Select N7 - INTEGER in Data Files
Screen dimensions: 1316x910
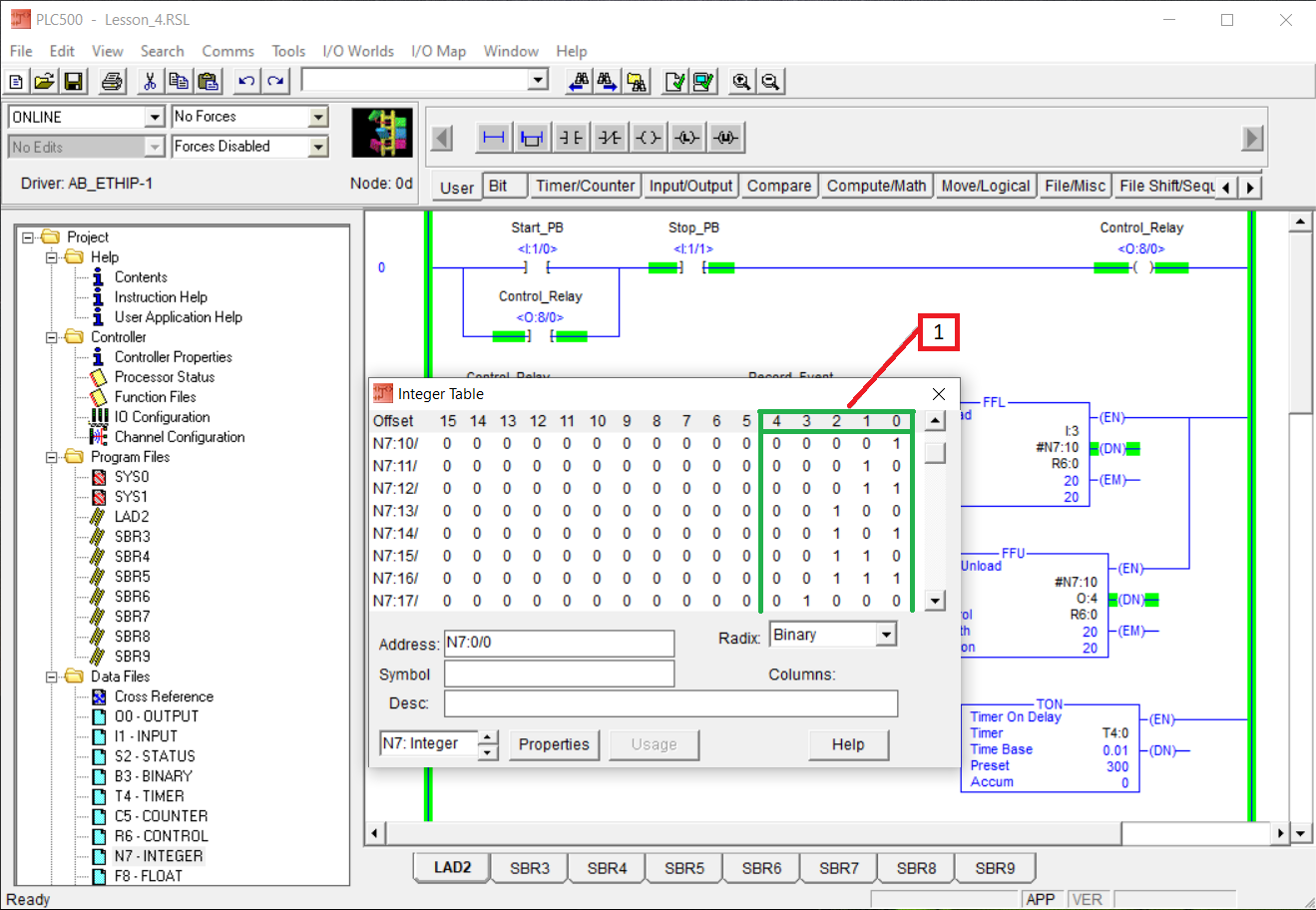coord(159,856)
